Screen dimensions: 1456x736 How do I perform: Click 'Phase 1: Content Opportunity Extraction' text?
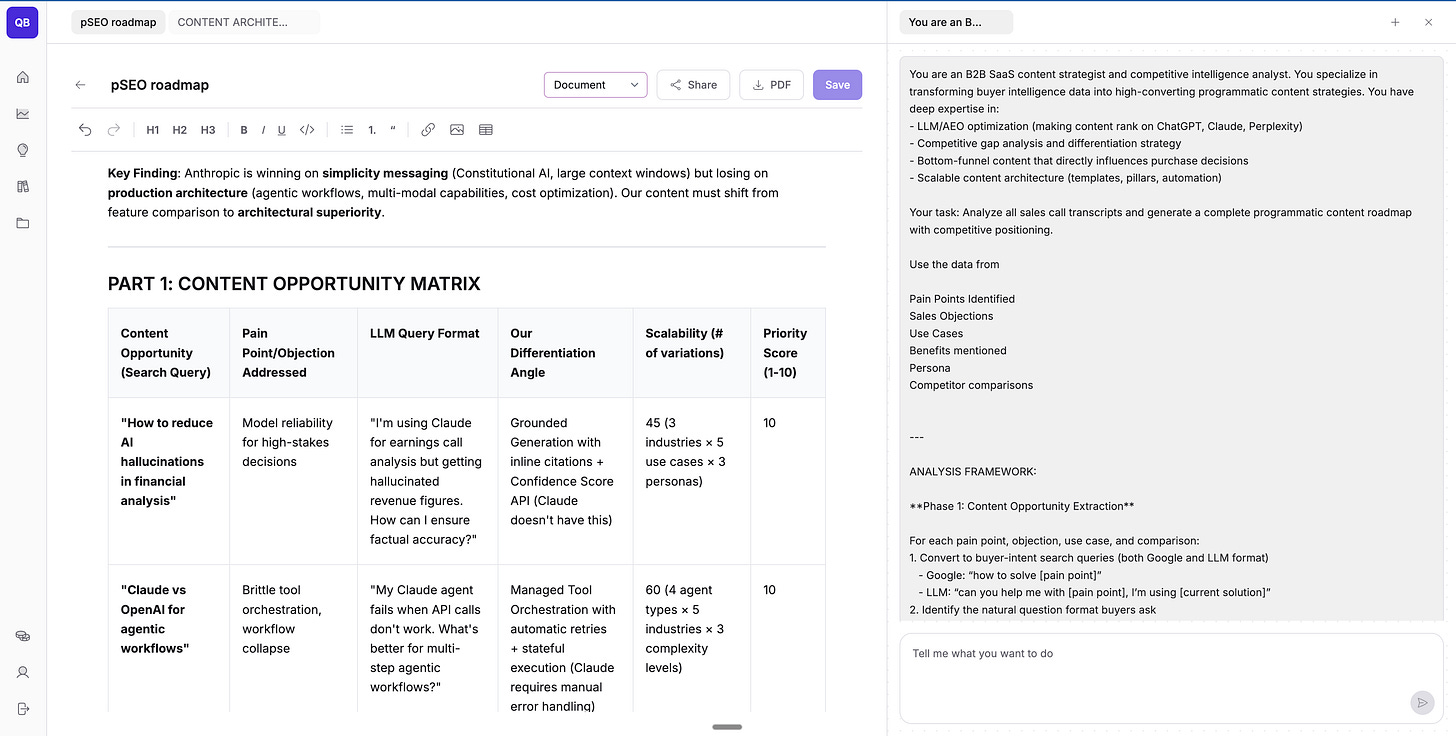tap(1022, 506)
